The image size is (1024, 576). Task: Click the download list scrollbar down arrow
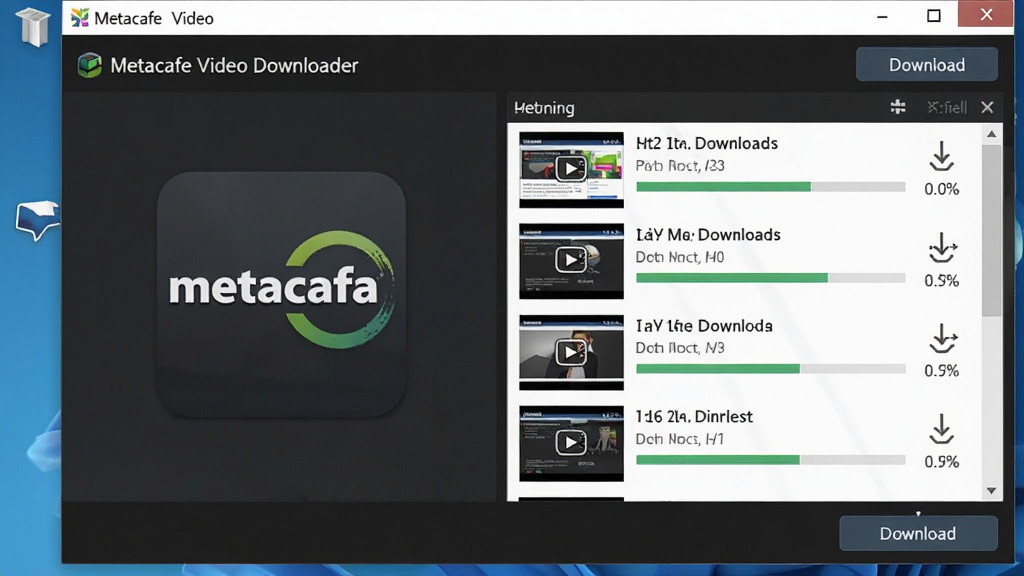click(x=991, y=490)
